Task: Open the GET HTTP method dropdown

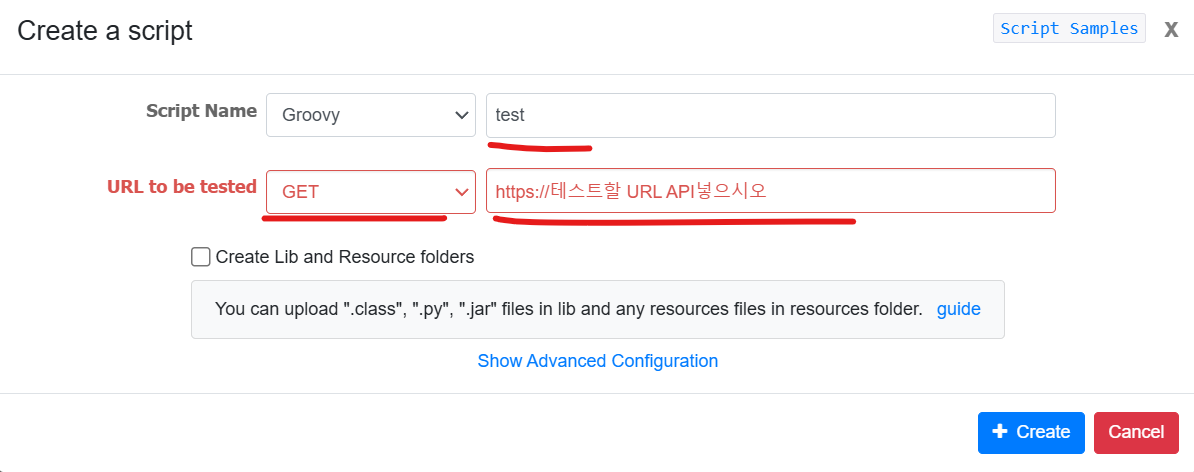Action: point(371,191)
